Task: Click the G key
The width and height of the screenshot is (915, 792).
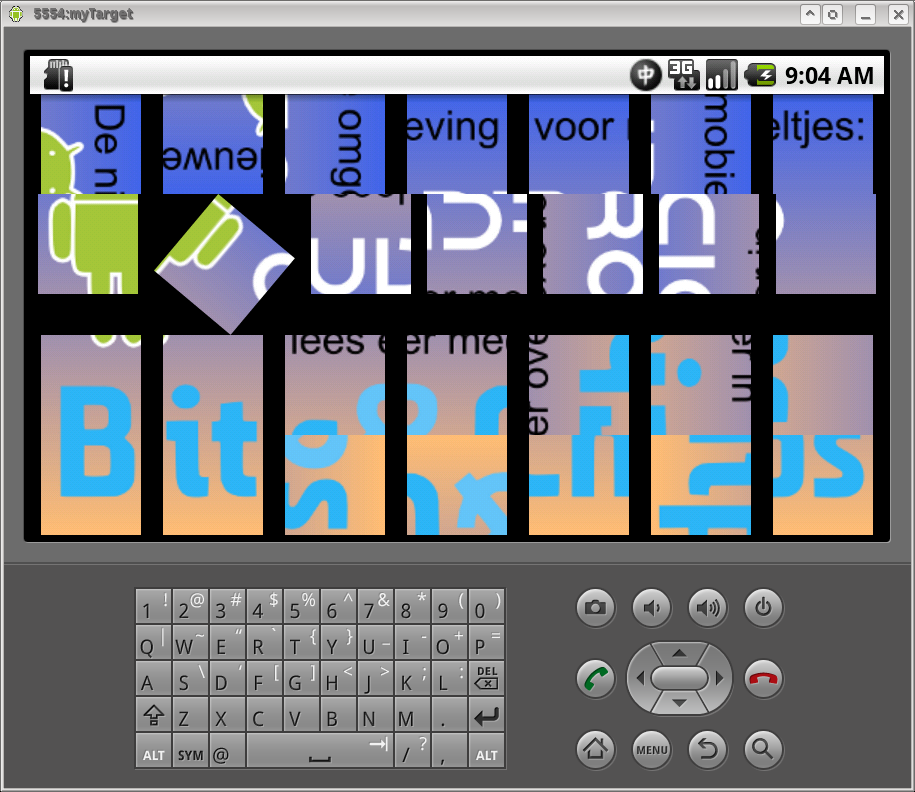Action: (x=302, y=678)
